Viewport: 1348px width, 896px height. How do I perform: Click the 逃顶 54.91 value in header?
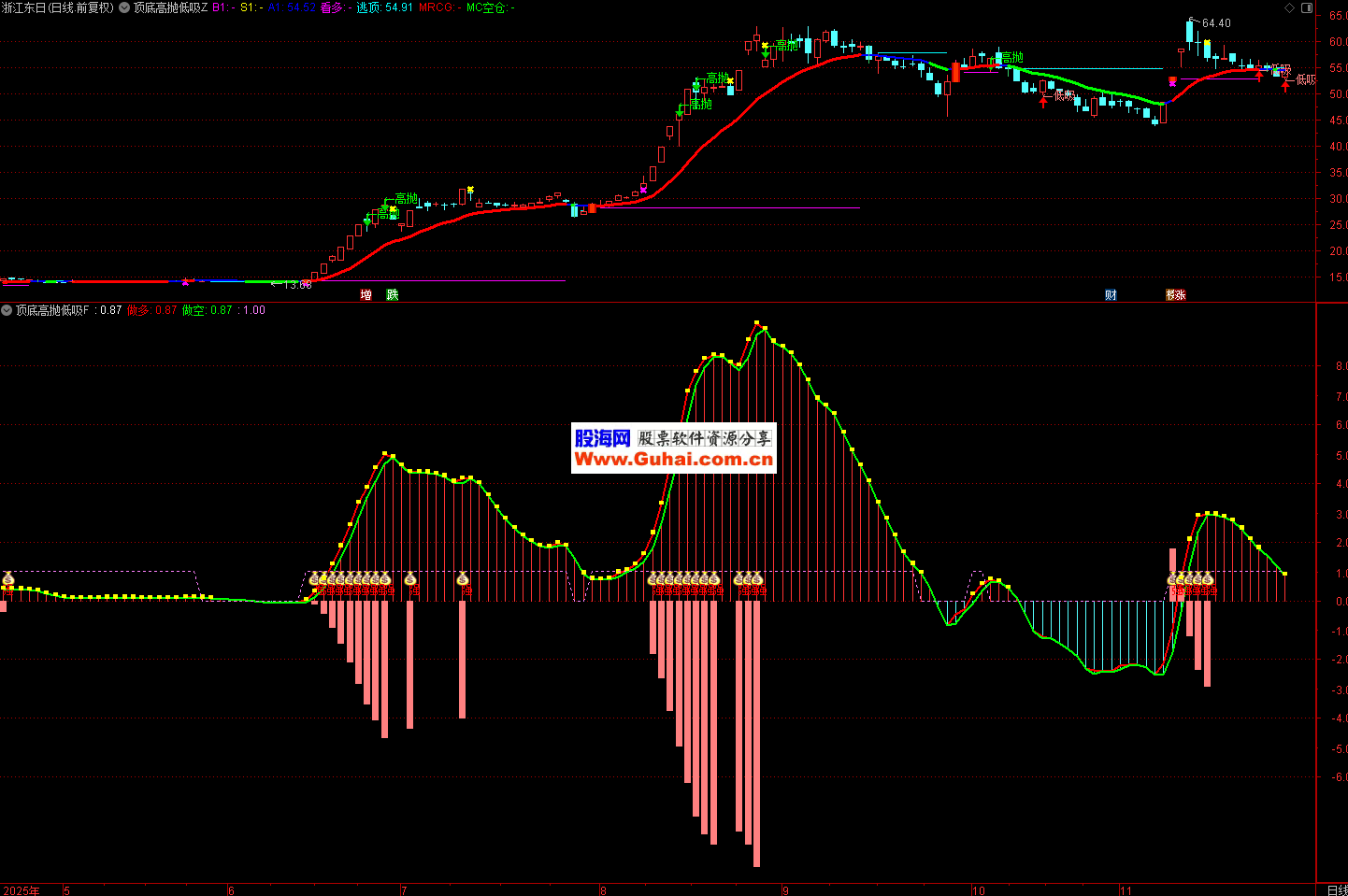(384, 7)
